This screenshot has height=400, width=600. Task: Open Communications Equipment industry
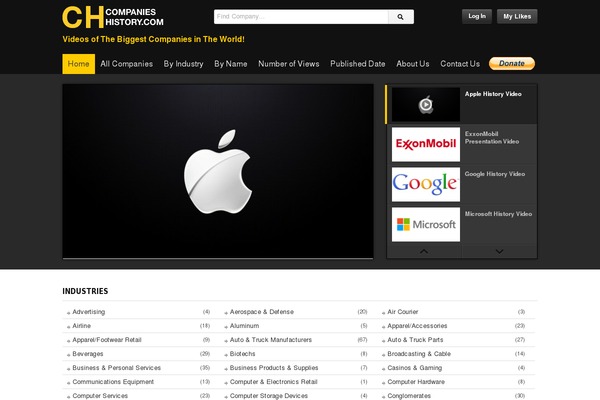[x=113, y=382]
